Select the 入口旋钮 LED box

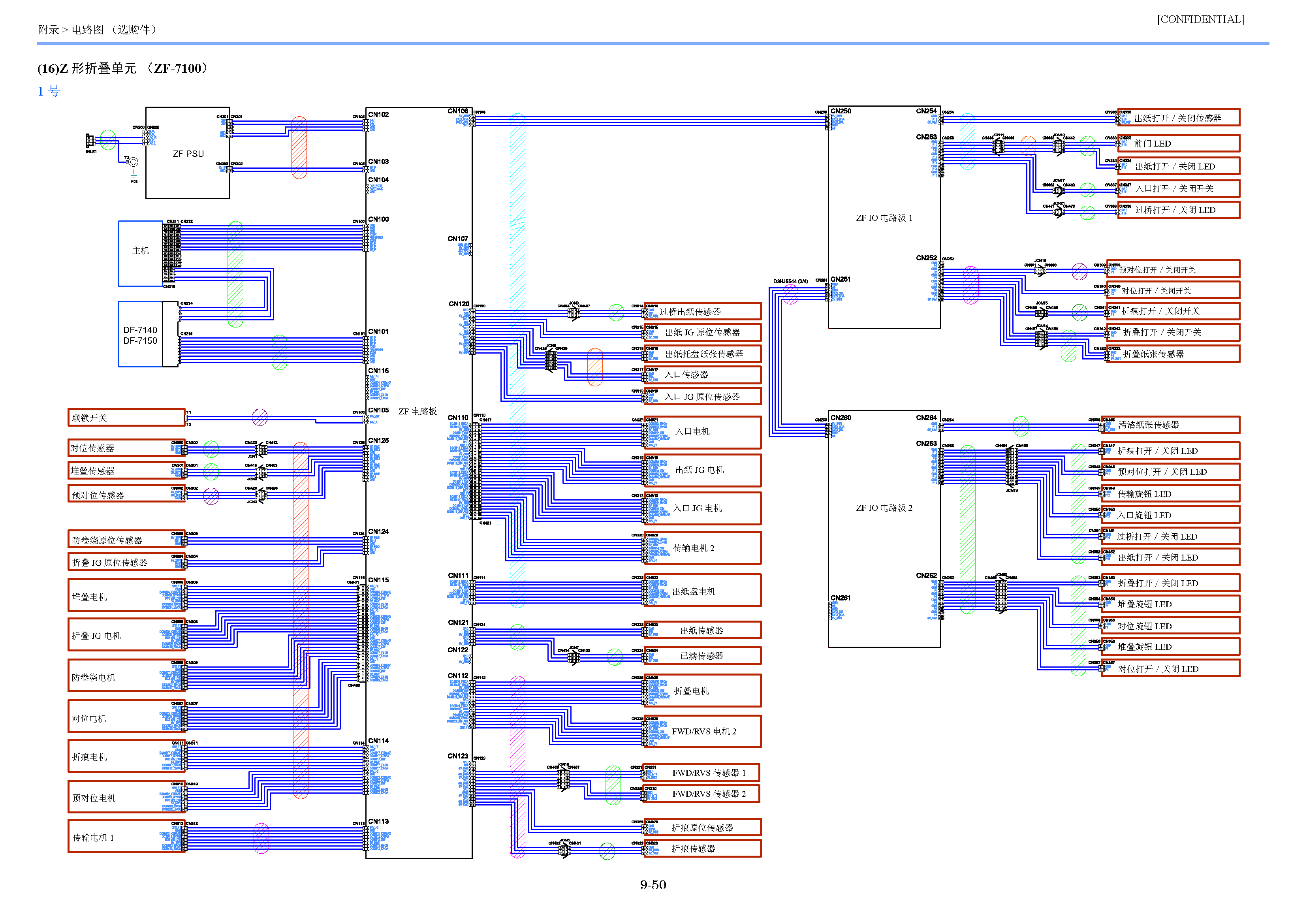point(1170,515)
